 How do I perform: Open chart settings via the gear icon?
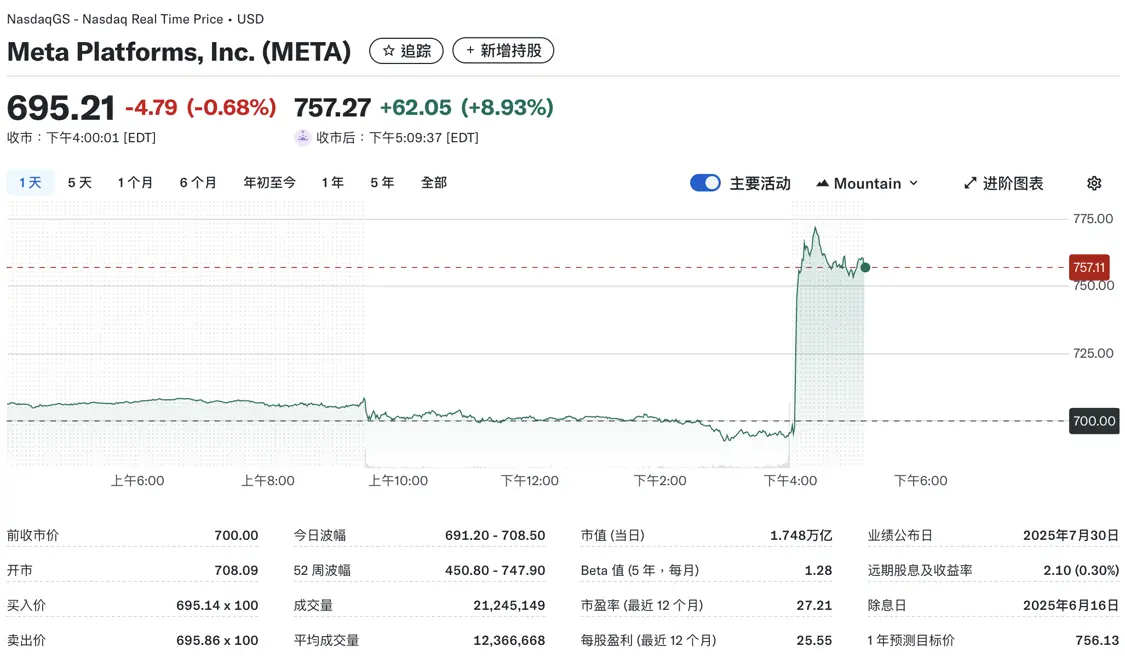pyautogui.click(x=1094, y=183)
